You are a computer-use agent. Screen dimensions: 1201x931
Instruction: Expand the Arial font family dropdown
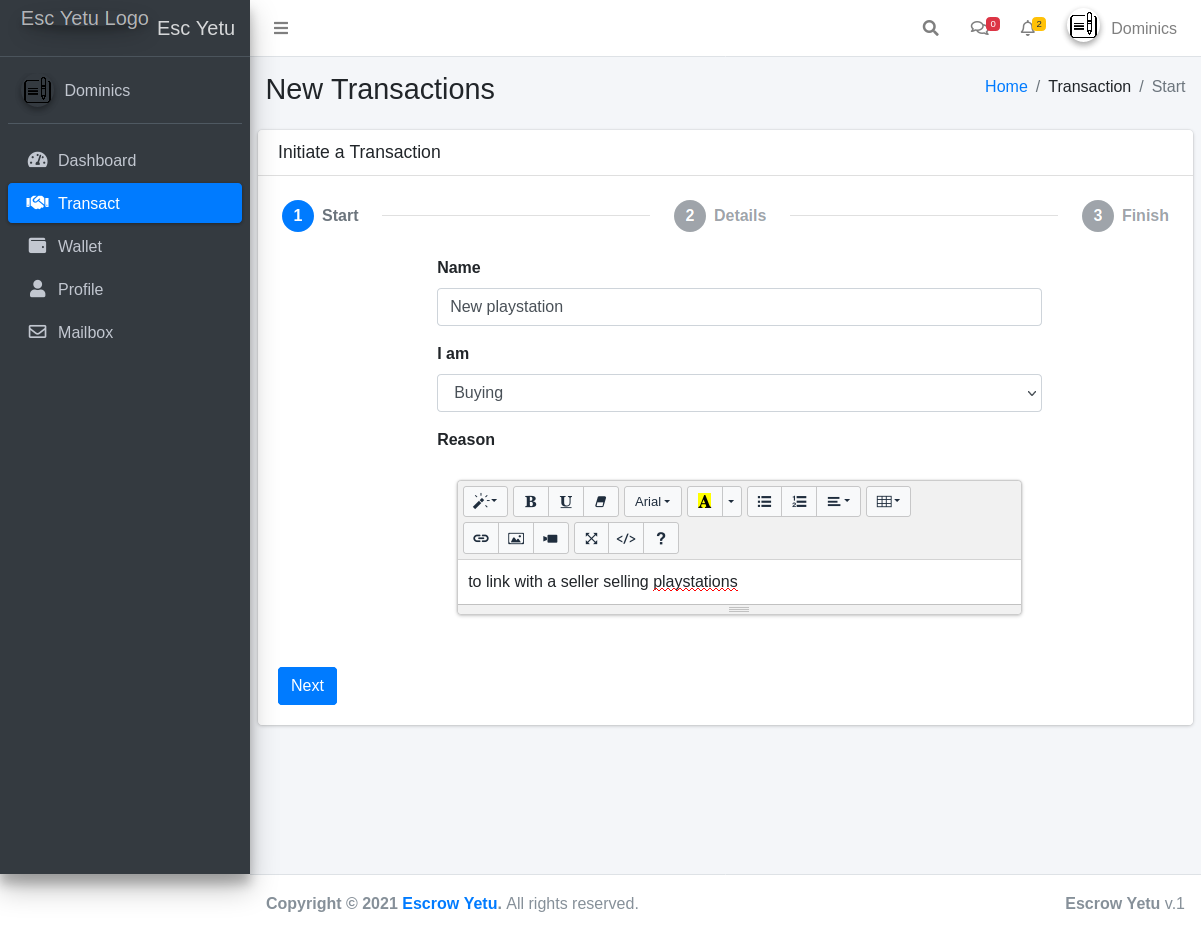point(652,502)
